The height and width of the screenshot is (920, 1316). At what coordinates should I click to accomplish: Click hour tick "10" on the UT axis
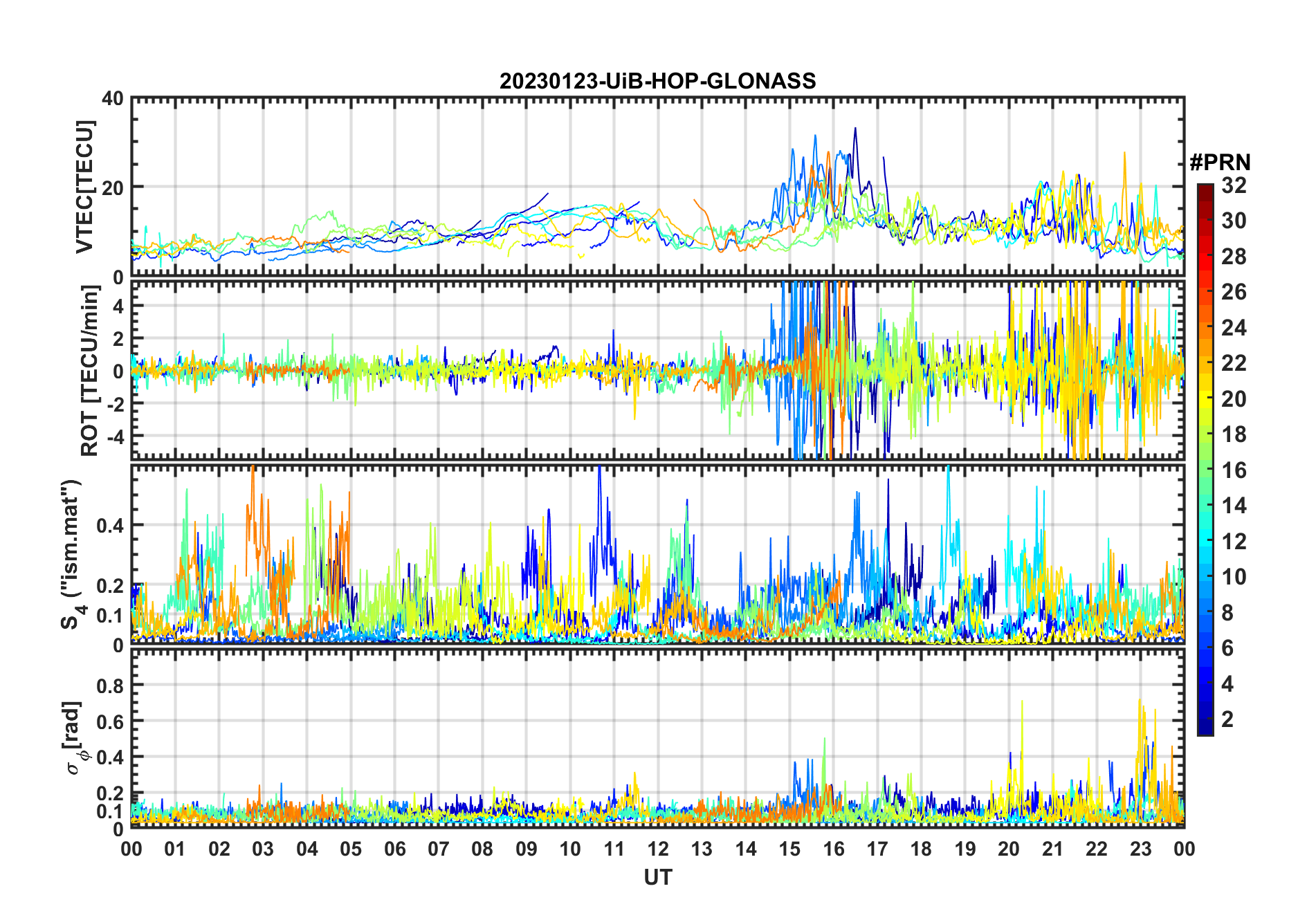click(570, 849)
